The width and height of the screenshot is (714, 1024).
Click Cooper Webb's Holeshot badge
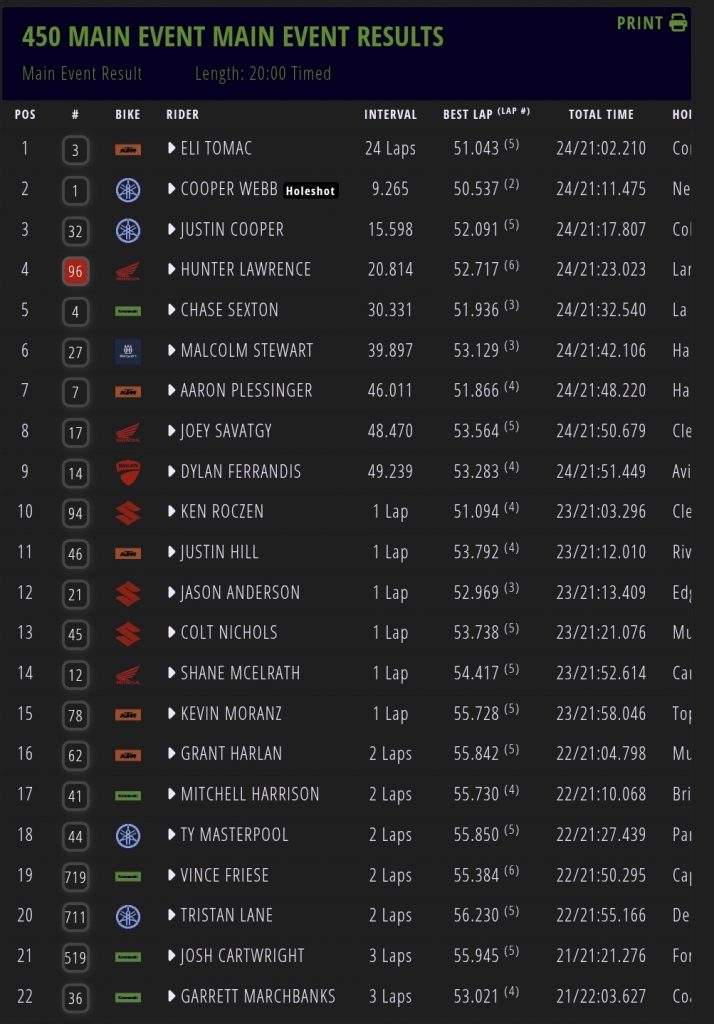tap(312, 190)
